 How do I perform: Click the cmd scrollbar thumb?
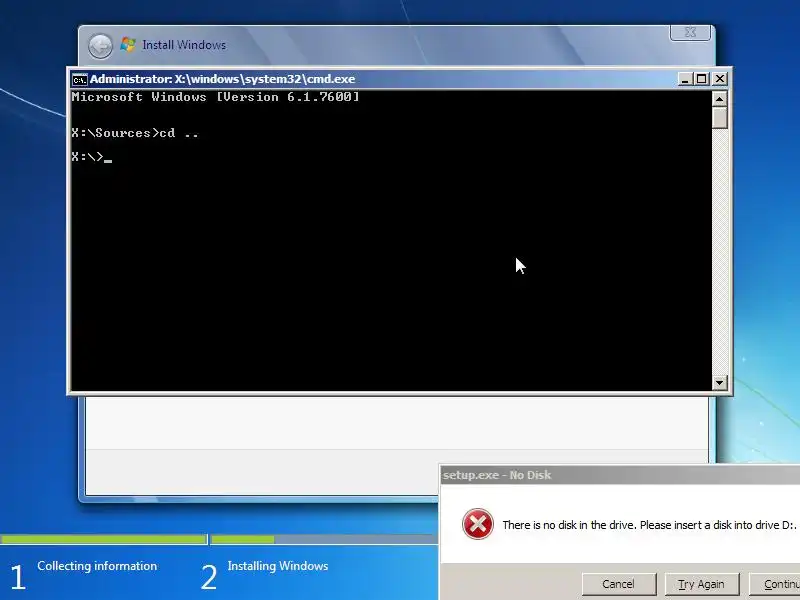(719, 118)
